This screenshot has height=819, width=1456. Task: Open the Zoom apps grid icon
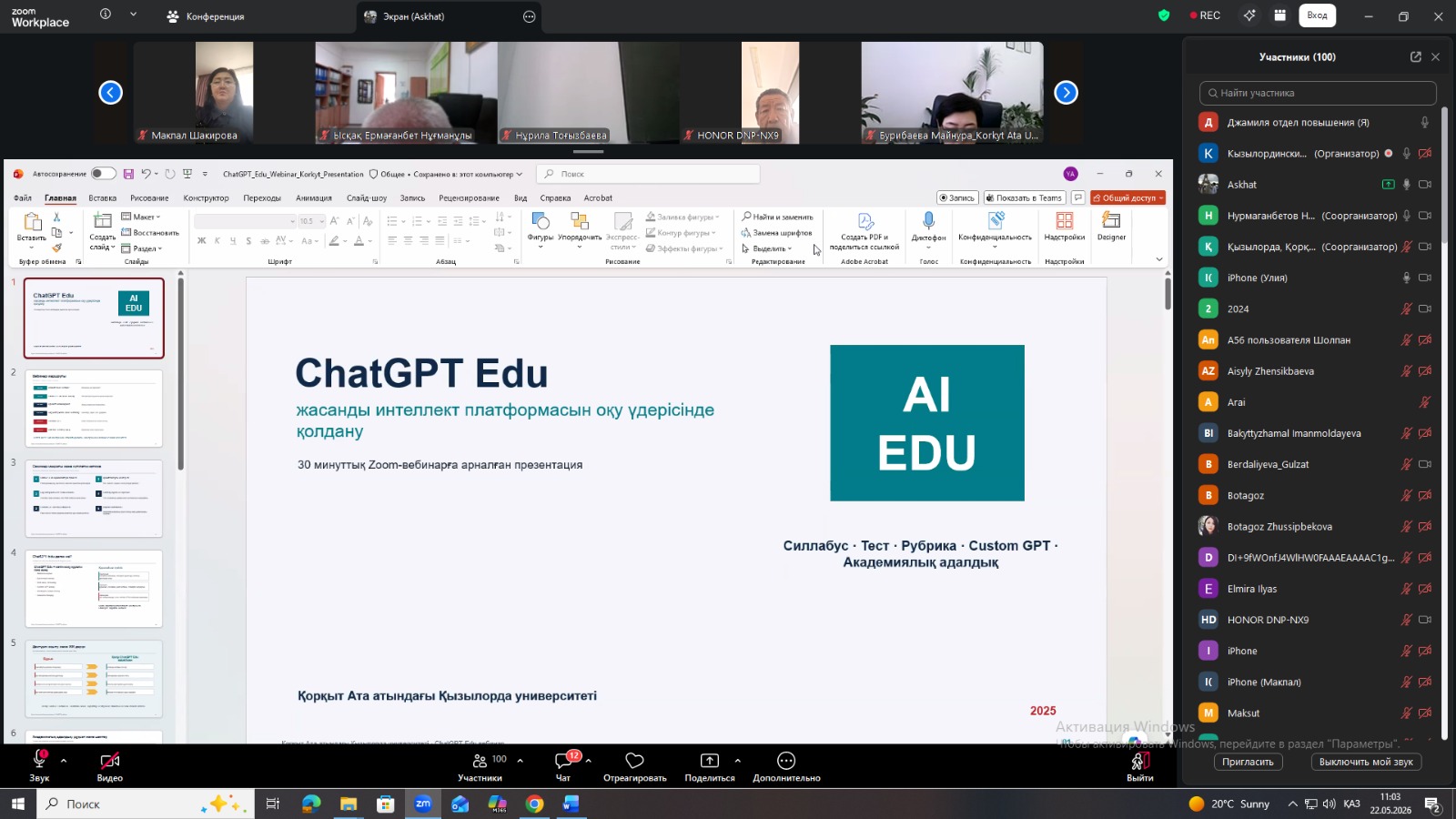(x=1279, y=15)
